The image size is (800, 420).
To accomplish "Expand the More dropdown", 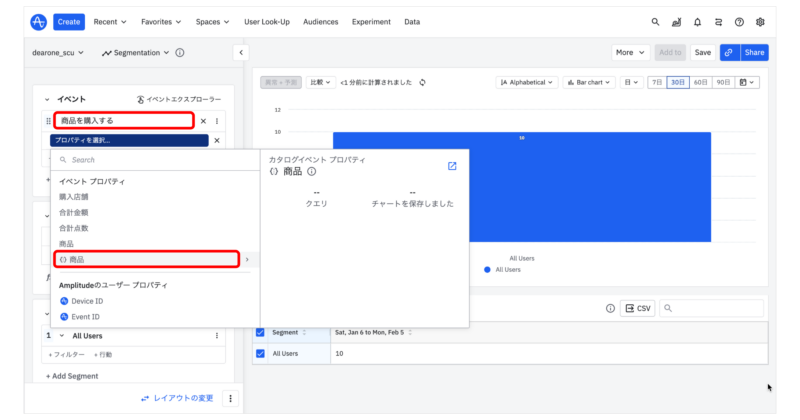I will pyautogui.click(x=630, y=52).
